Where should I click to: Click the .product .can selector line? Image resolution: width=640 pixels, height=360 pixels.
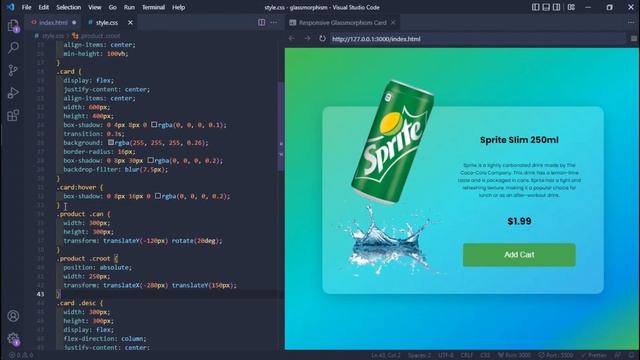pos(84,214)
